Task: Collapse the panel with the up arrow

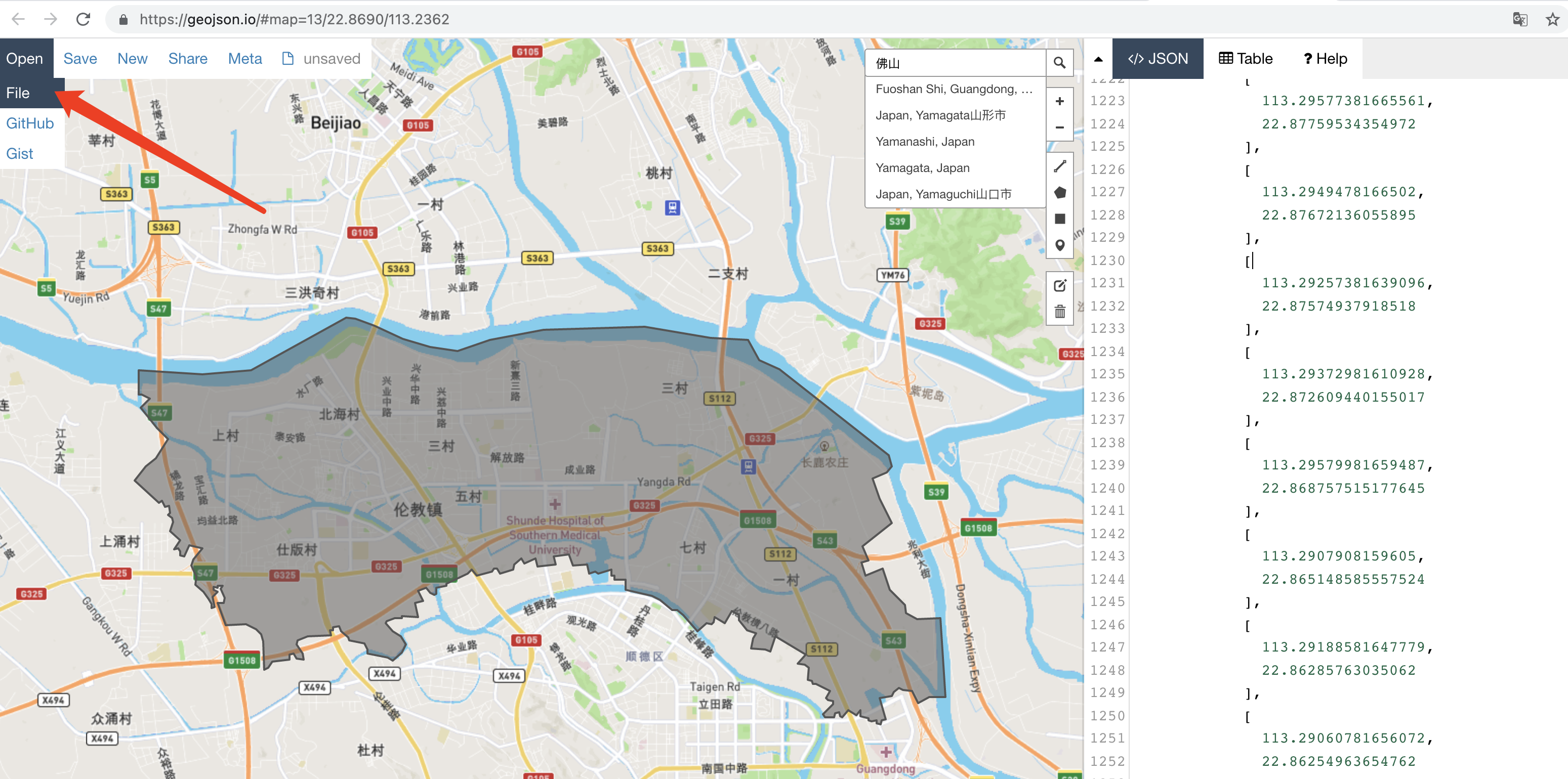Action: pyautogui.click(x=1098, y=59)
